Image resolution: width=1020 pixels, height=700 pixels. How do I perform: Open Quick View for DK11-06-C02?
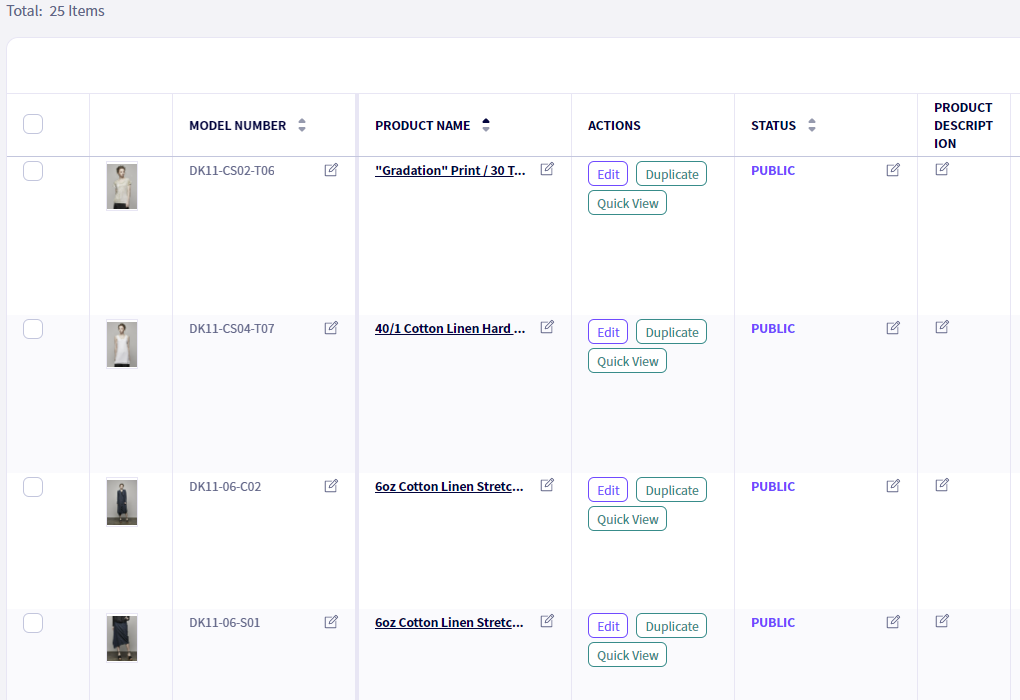coord(628,519)
